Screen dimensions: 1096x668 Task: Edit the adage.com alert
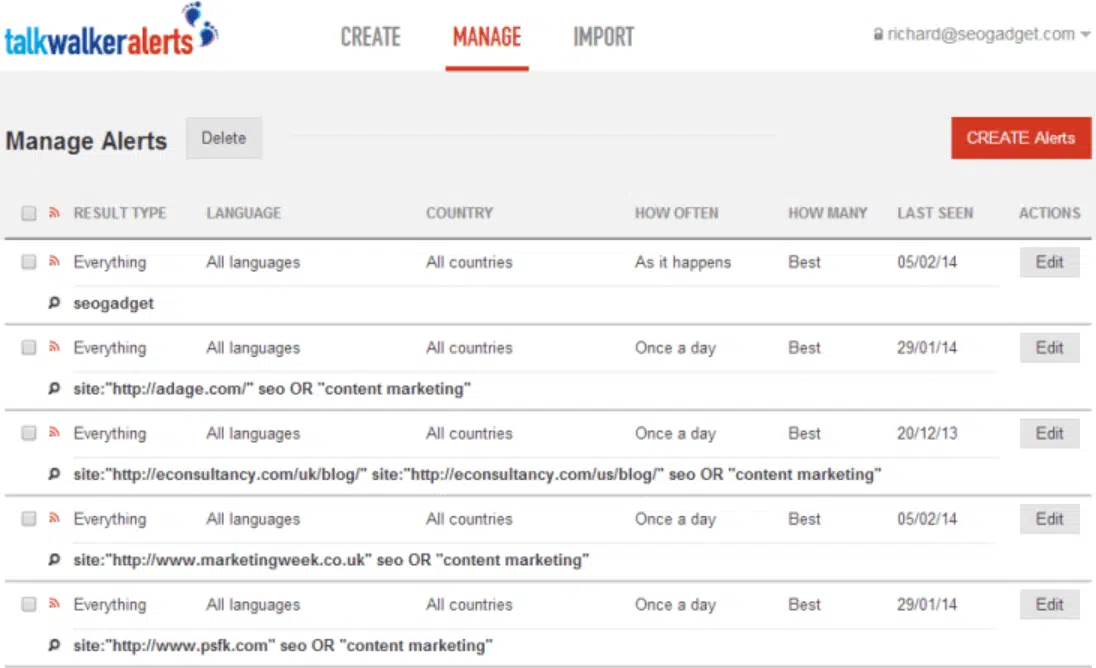(x=1049, y=348)
